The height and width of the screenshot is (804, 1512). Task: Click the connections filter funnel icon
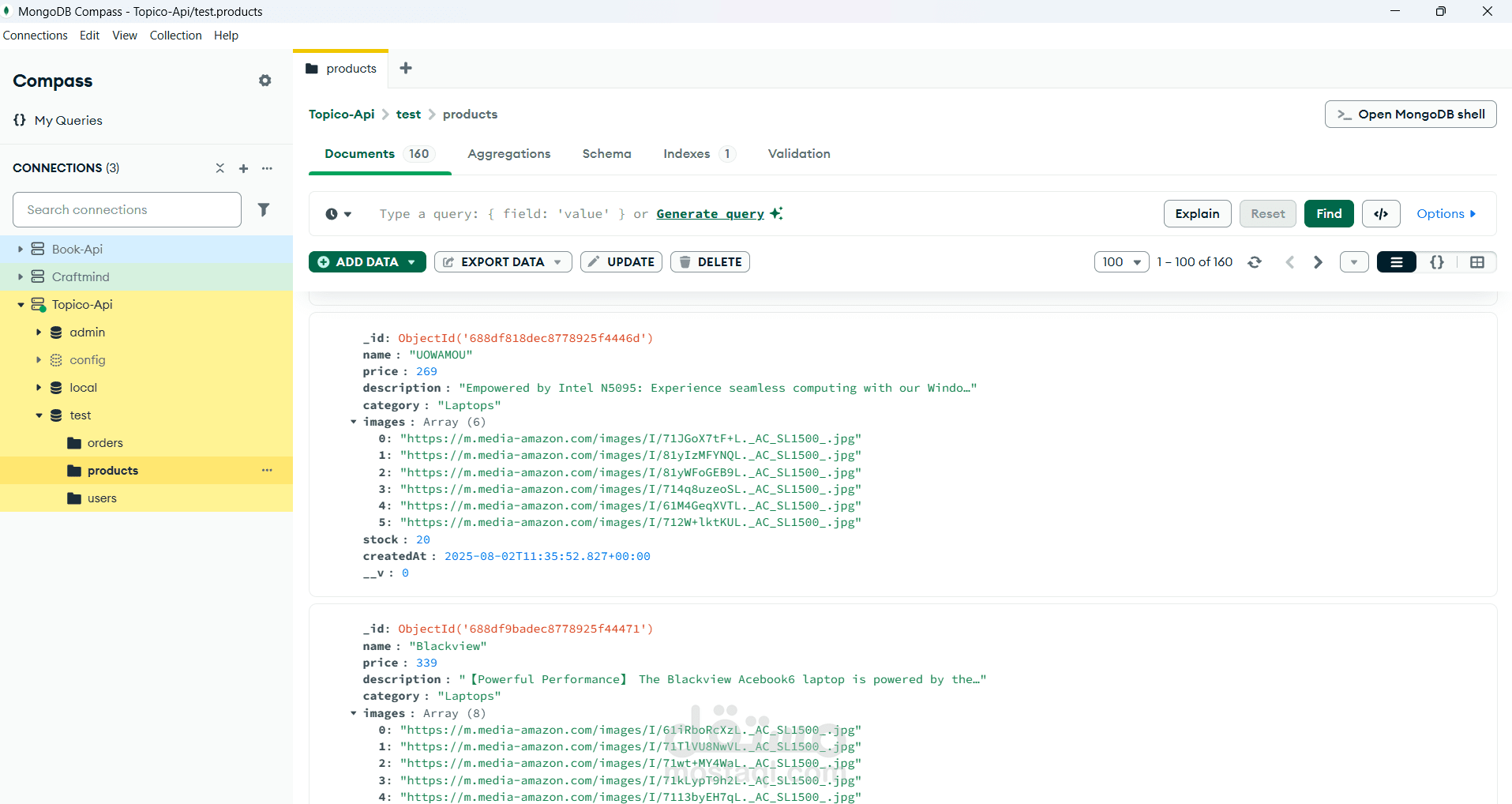[x=264, y=209]
